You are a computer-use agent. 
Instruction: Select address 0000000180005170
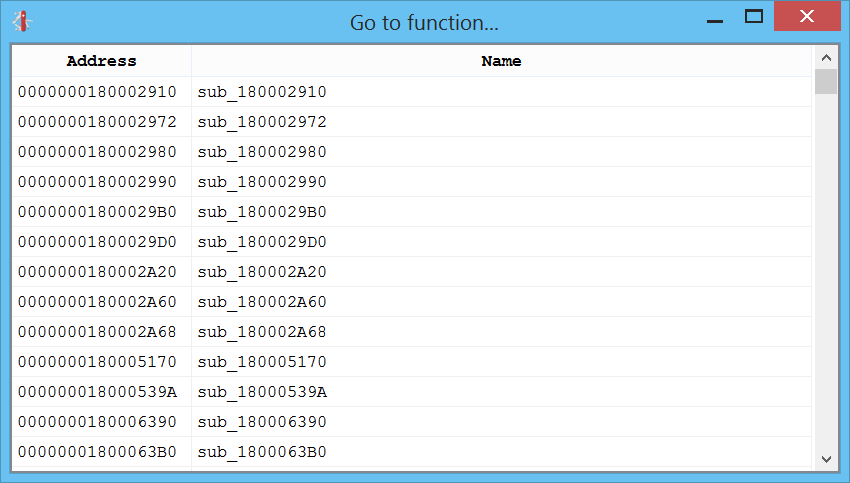(97, 362)
